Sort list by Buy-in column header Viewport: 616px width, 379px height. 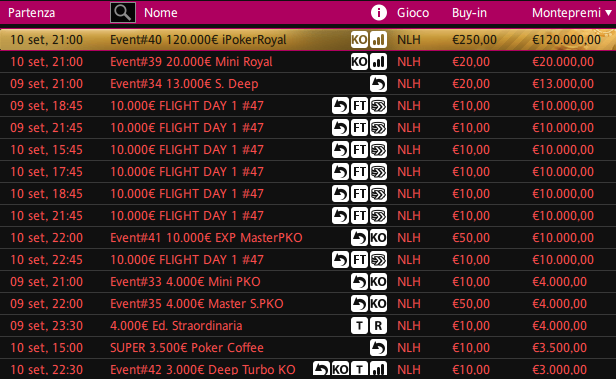pyautogui.click(x=469, y=13)
